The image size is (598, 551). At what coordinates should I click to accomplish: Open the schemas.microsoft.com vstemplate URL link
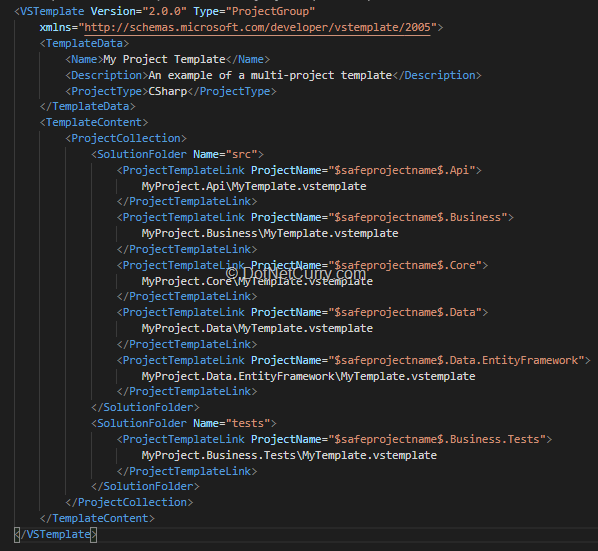click(x=257, y=27)
